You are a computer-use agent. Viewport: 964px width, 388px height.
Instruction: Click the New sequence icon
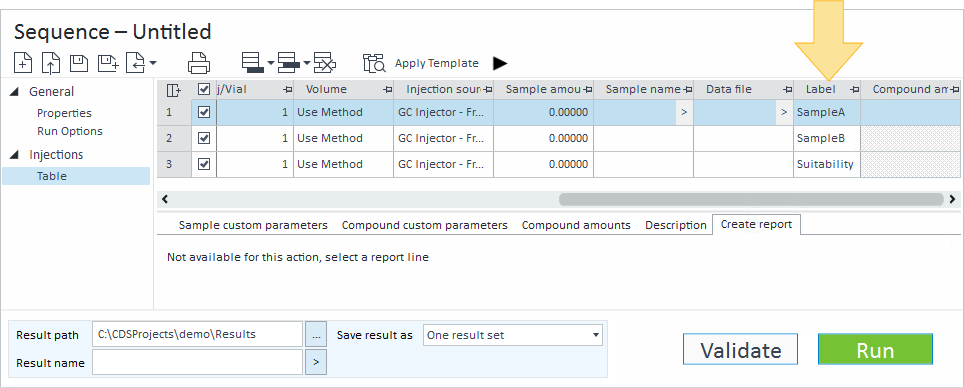pos(23,63)
